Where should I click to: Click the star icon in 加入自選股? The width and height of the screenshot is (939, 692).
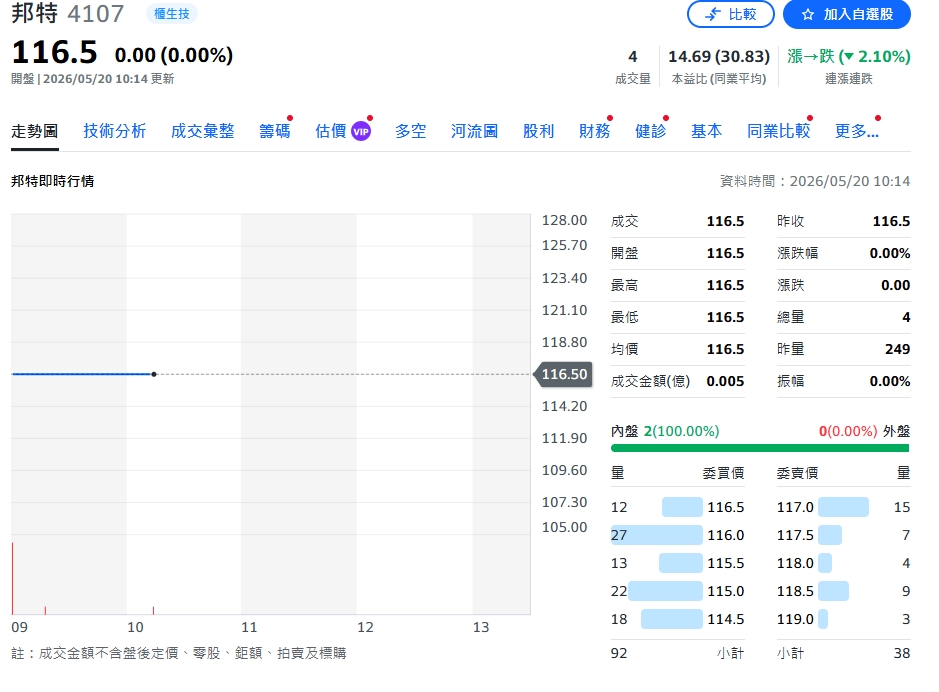808,14
